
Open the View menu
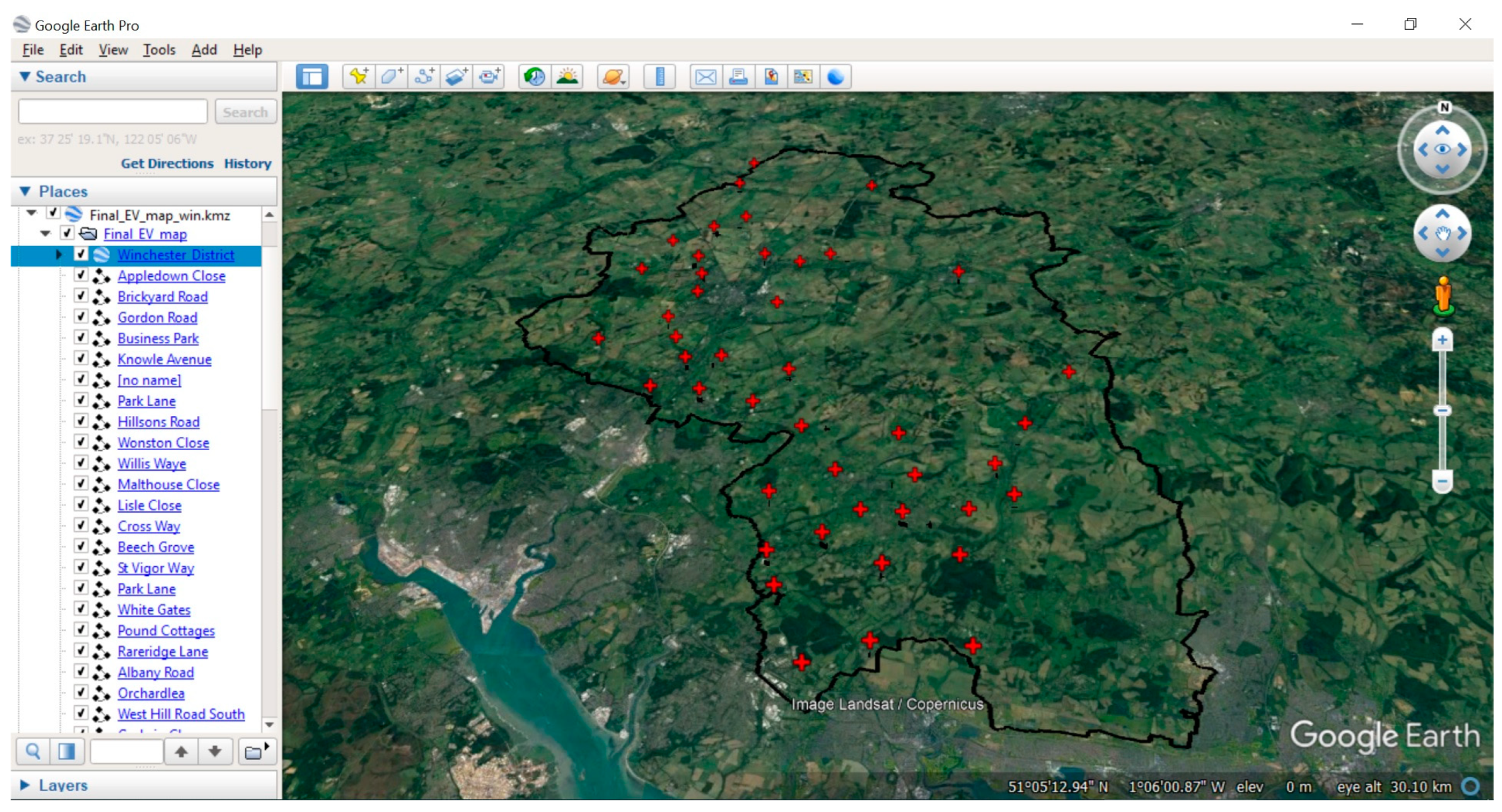112,50
